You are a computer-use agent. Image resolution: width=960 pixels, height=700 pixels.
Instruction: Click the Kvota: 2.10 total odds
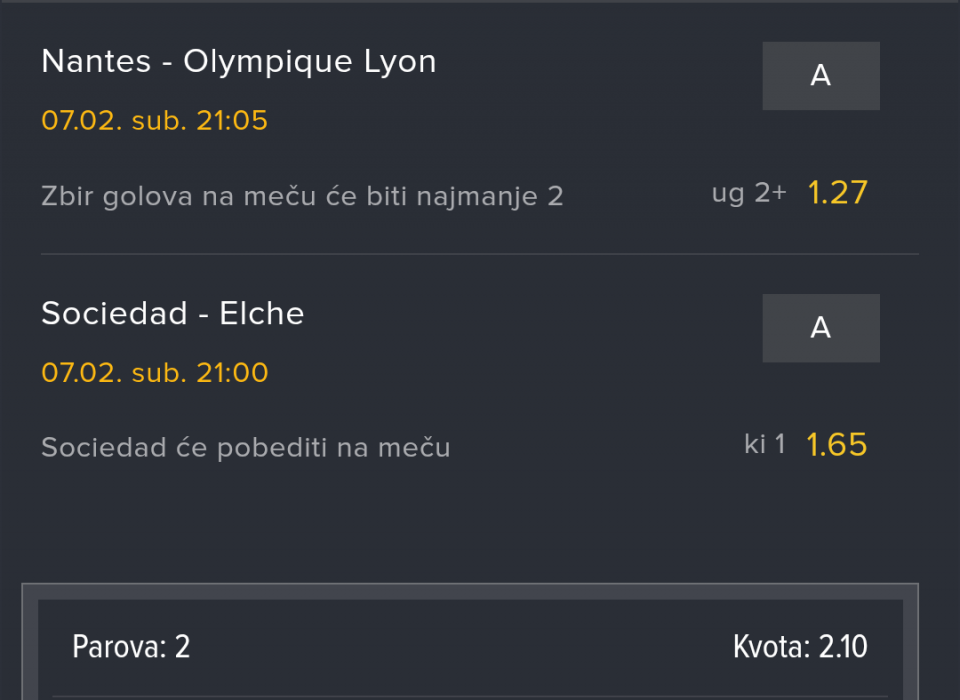click(x=800, y=647)
